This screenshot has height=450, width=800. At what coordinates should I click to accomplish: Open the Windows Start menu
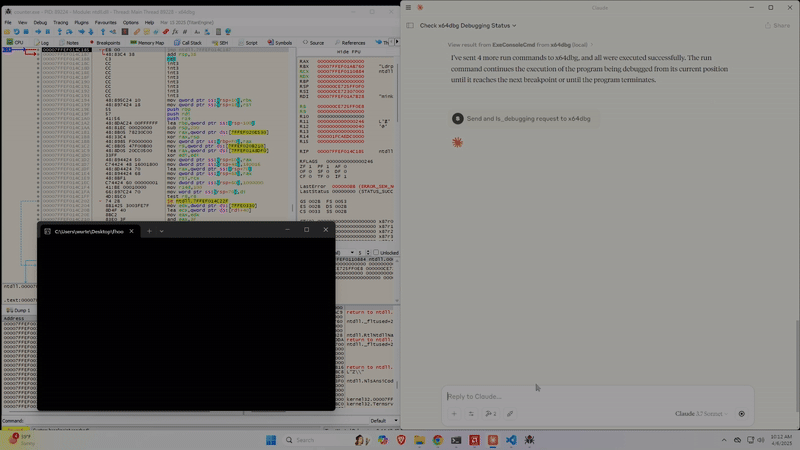(271, 440)
